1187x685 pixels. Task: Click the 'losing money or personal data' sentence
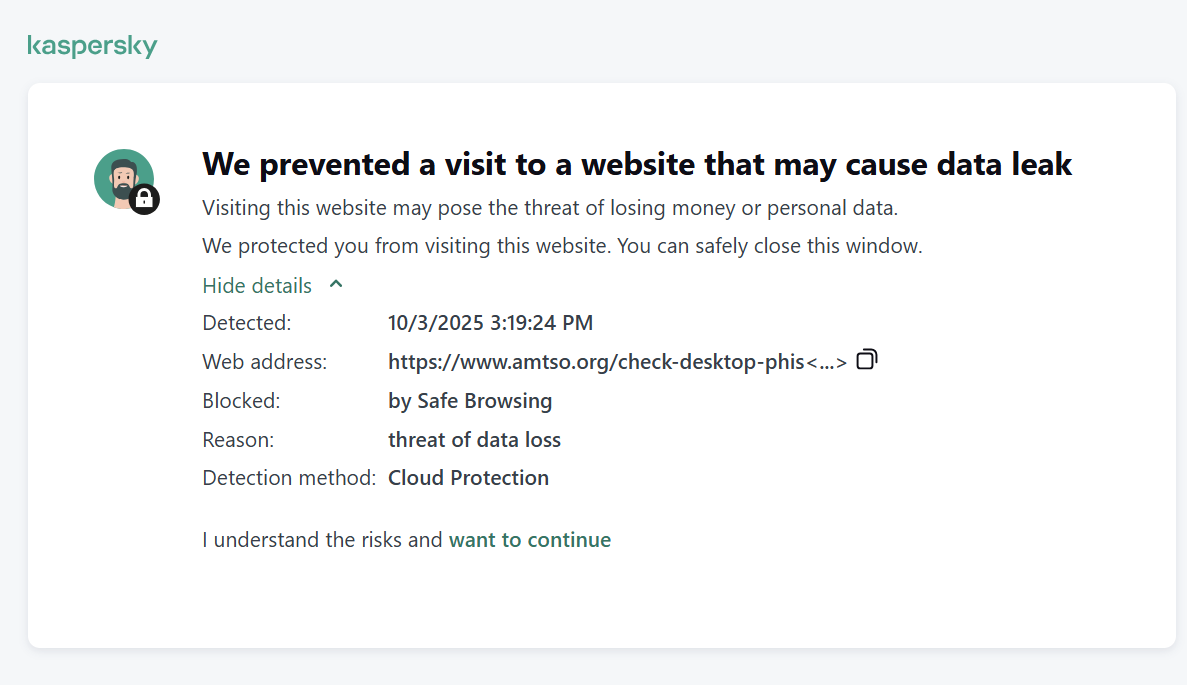click(550, 208)
